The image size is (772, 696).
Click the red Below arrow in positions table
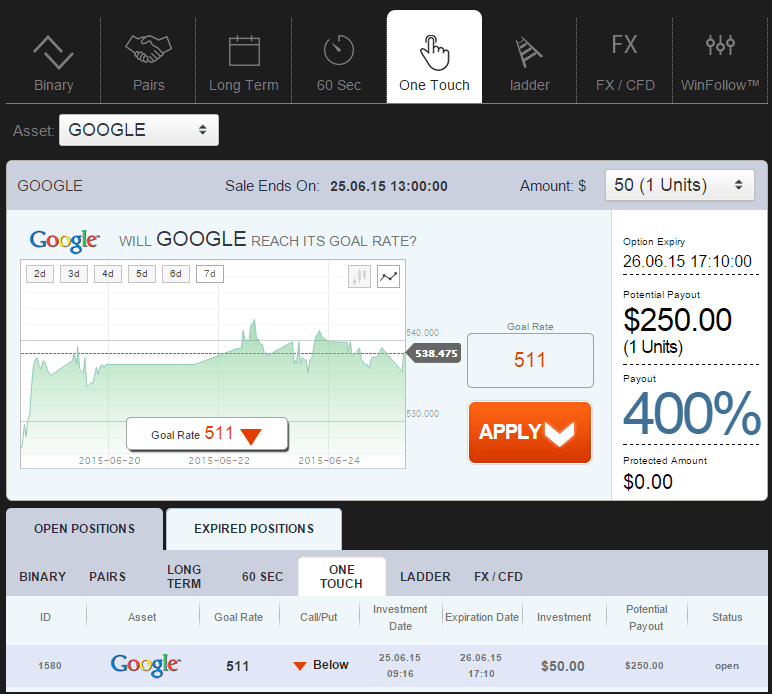[x=300, y=666]
